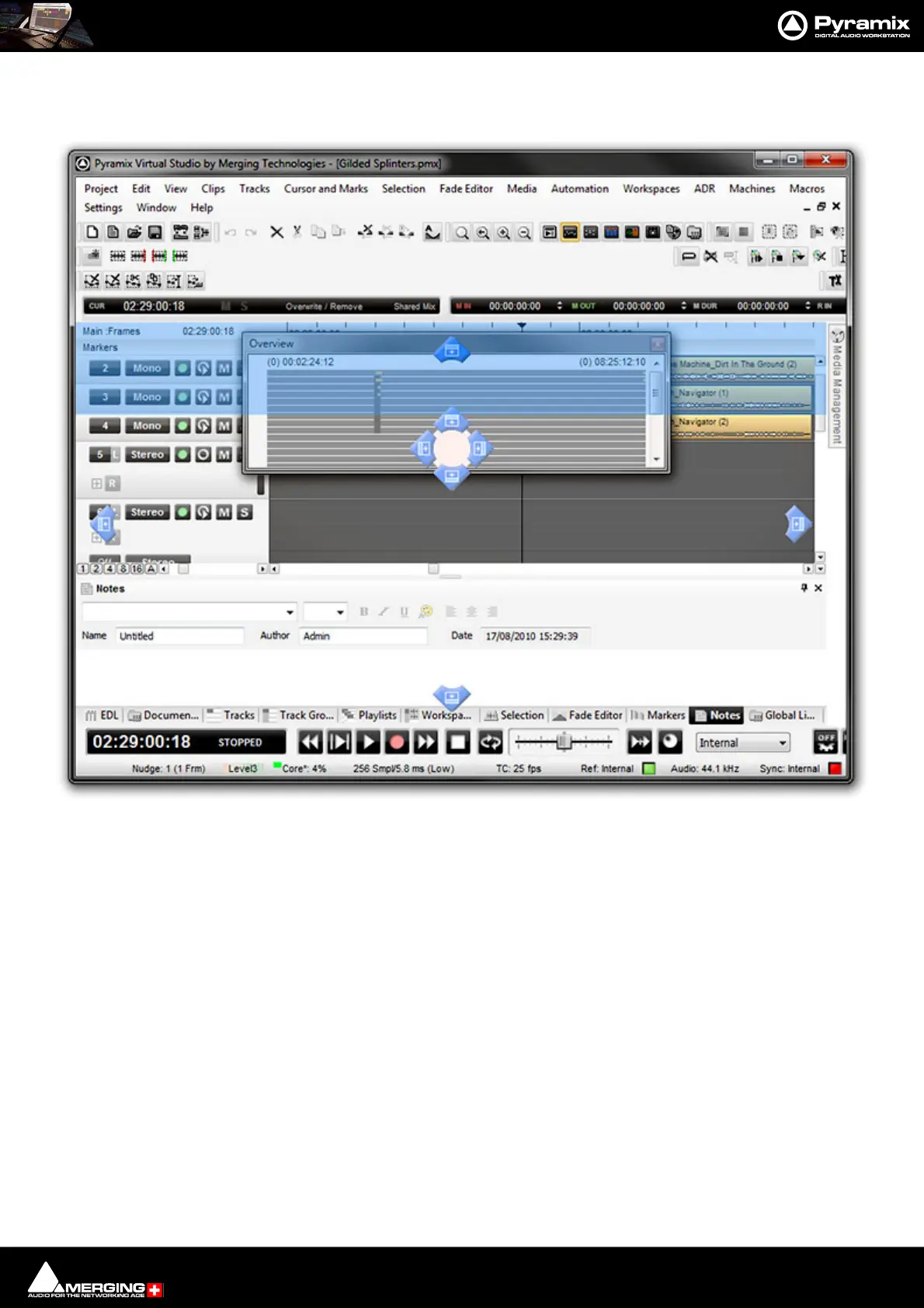Click the Cut scissors icon
924x1308 pixels.
(x=297, y=232)
